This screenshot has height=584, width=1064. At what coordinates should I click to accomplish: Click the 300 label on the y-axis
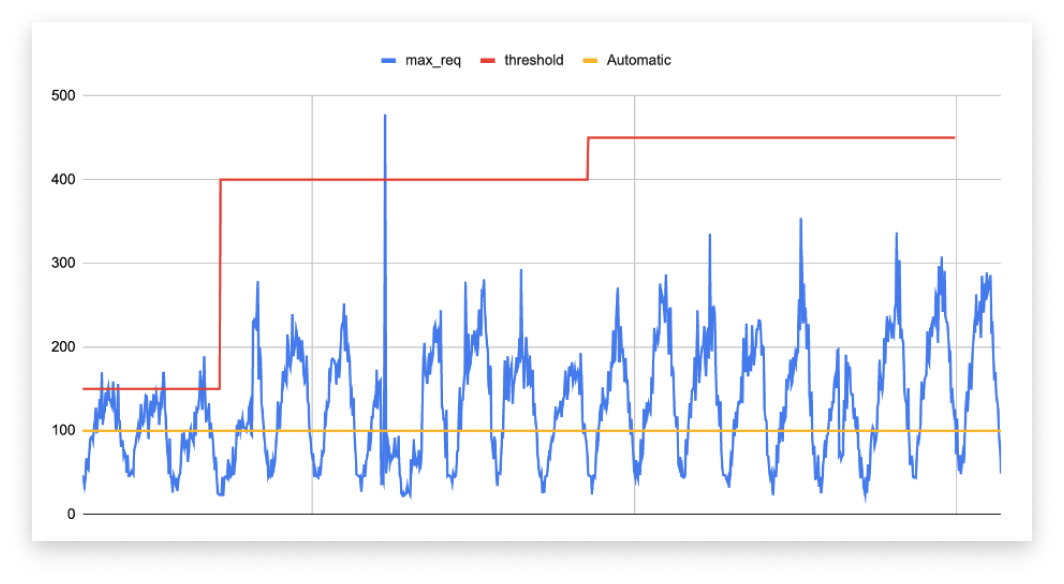click(65, 263)
